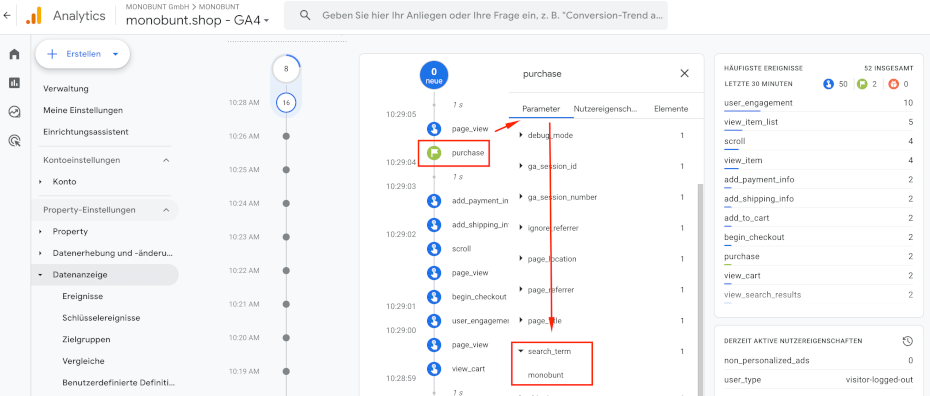Select the minute bubble showing 8
Screen dimensions: 930x396
pos(286,69)
